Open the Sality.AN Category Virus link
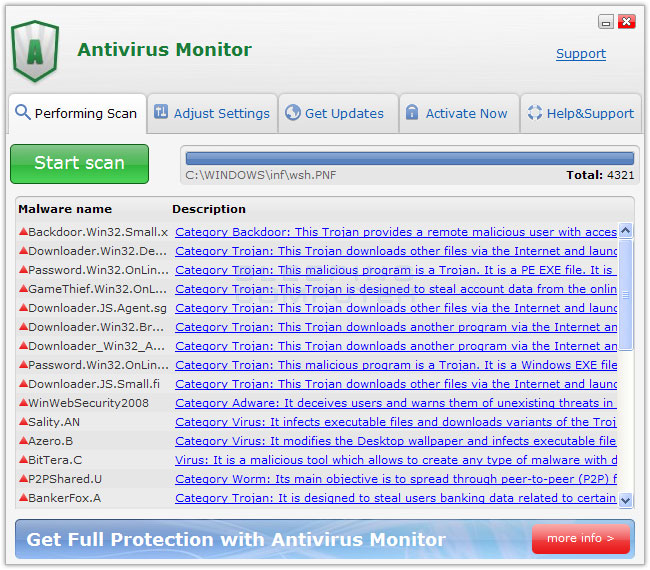Image resolution: width=650 pixels, height=570 pixels. (x=396, y=422)
